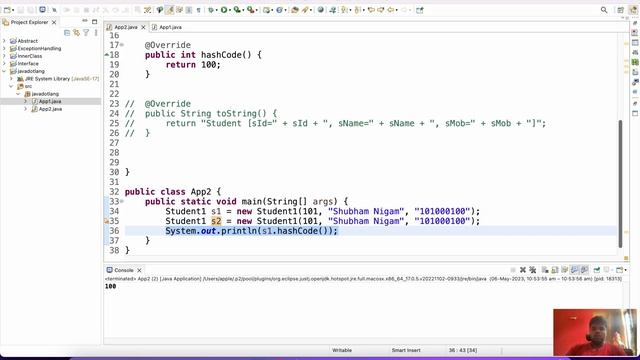Click Remove All Terminated Launches (double X)
640x360 pixels.
pyautogui.click(x=533, y=270)
